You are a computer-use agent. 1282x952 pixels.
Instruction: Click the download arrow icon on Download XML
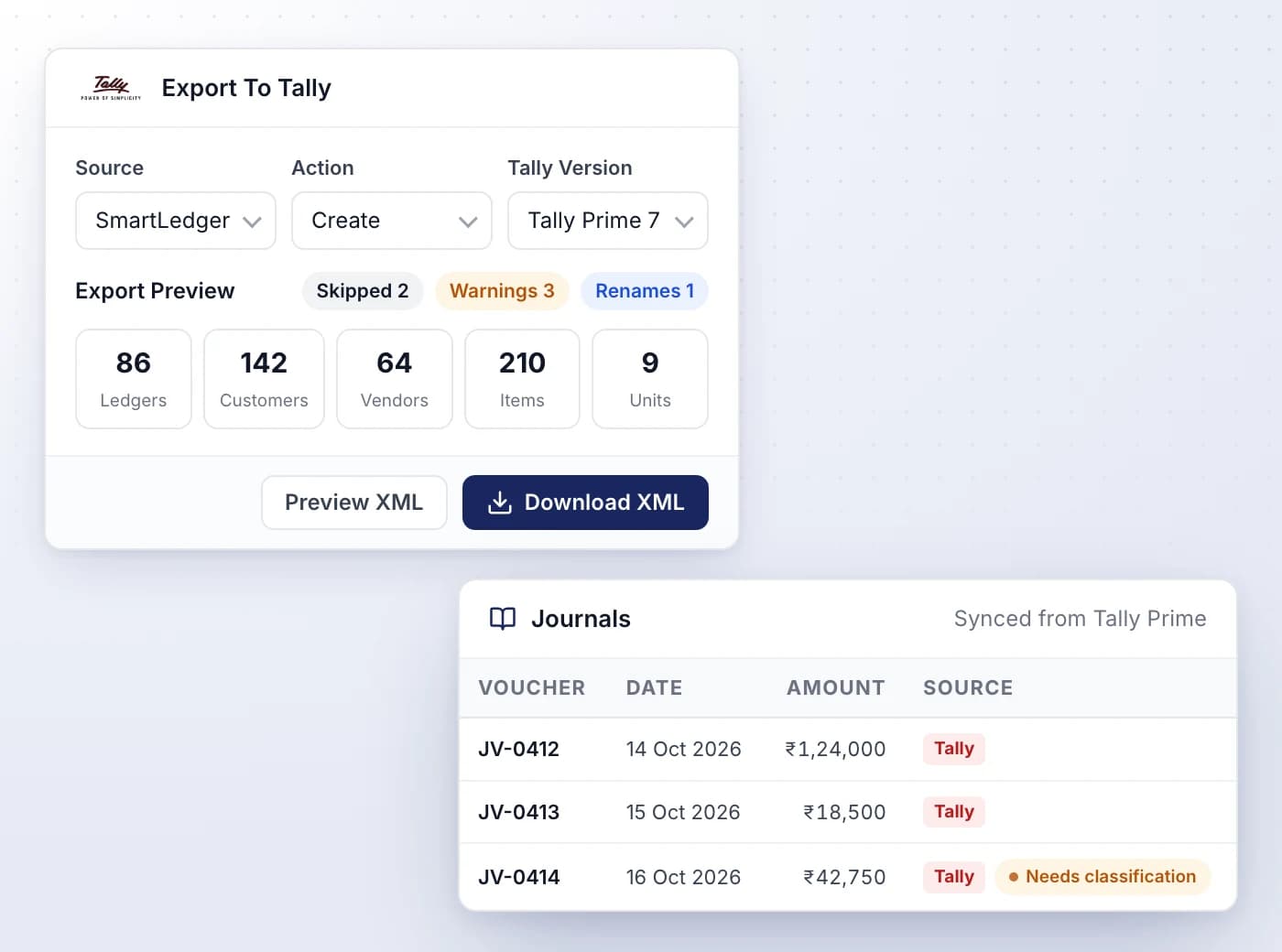(499, 503)
